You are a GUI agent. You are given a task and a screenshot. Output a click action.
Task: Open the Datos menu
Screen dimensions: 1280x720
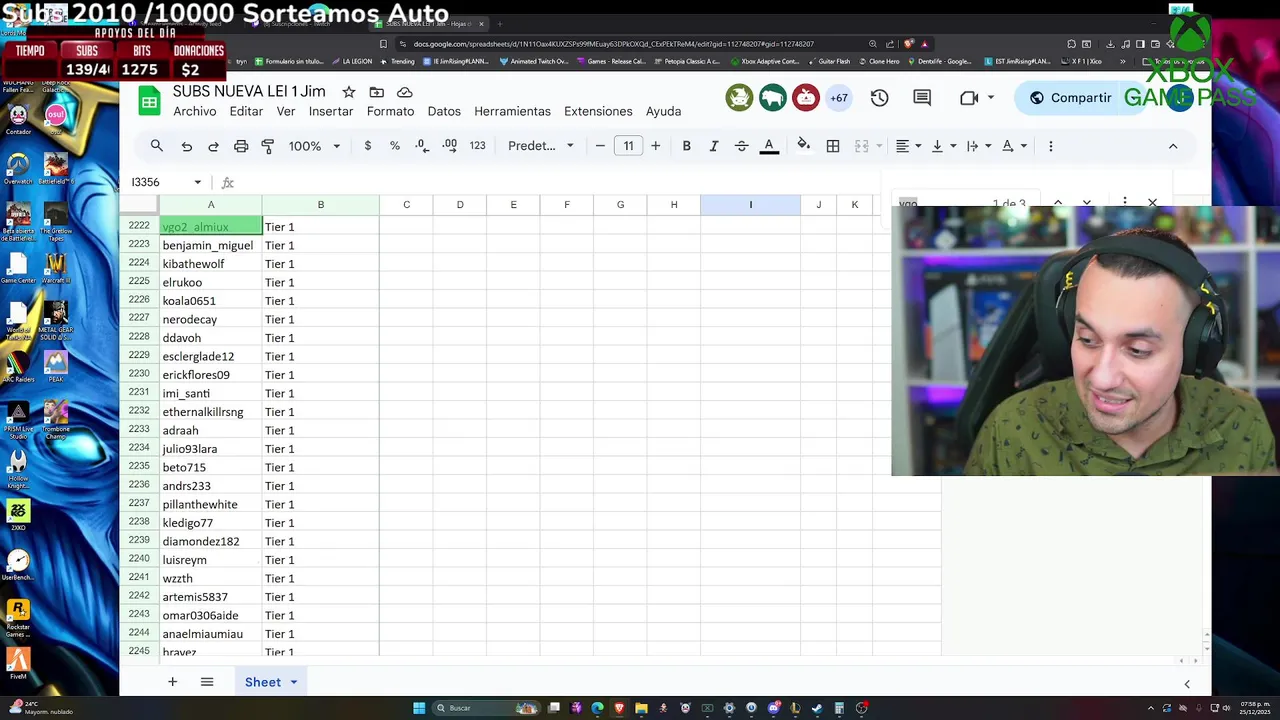(444, 111)
